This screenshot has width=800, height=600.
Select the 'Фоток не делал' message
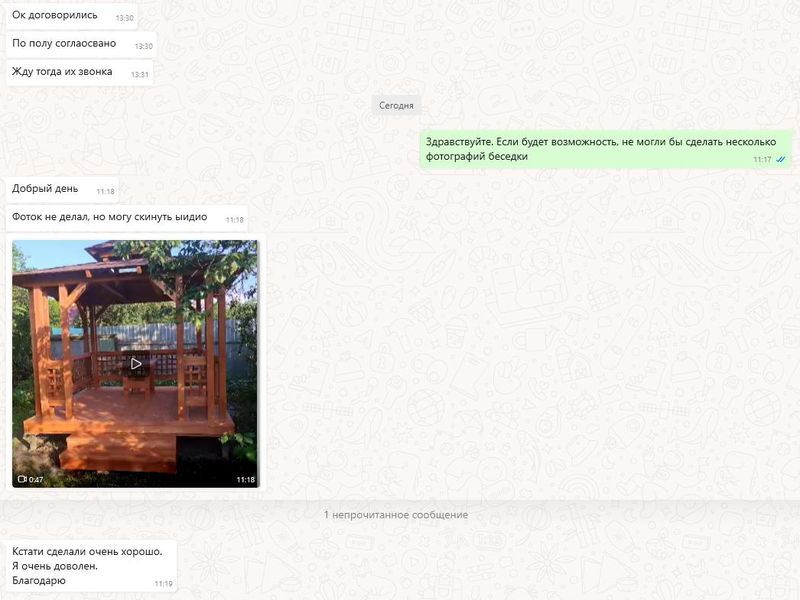click(x=127, y=217)
